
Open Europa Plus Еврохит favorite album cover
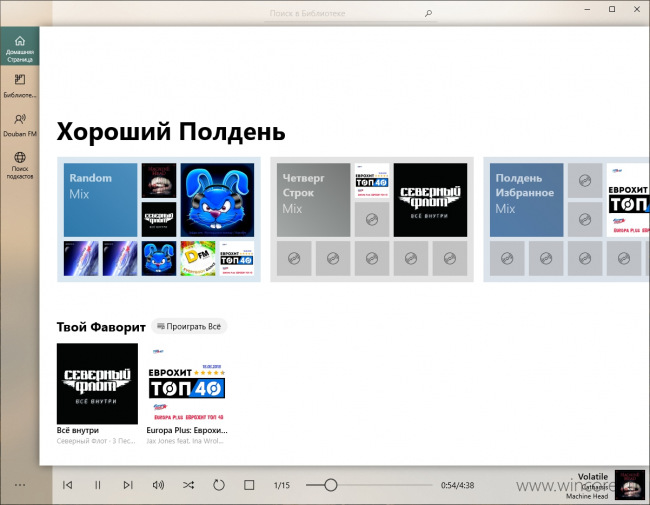coord(187,384)
